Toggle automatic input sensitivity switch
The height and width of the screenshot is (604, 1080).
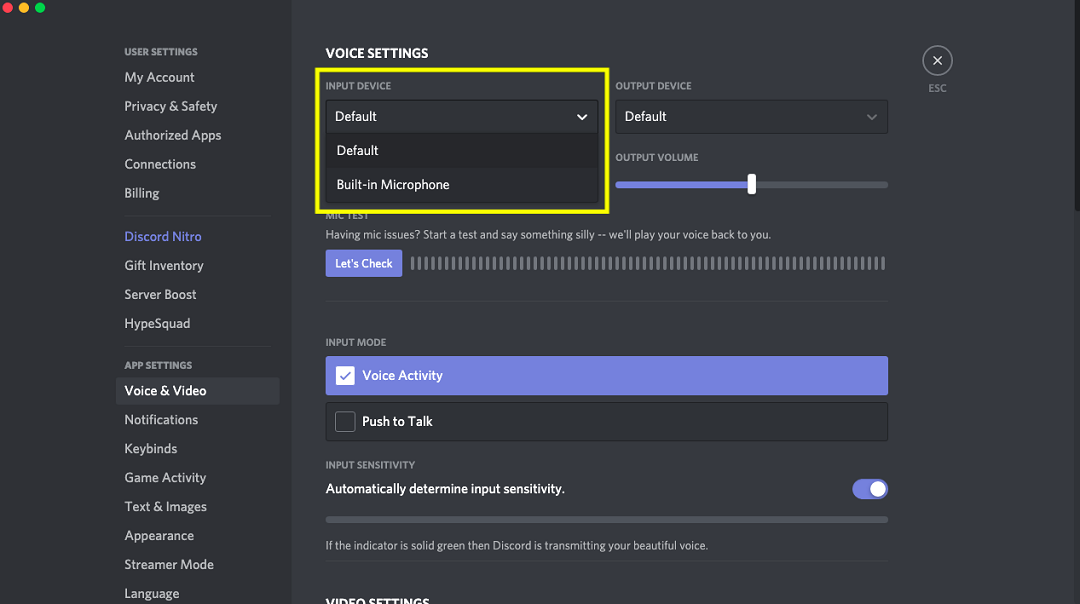pos(869,489)
